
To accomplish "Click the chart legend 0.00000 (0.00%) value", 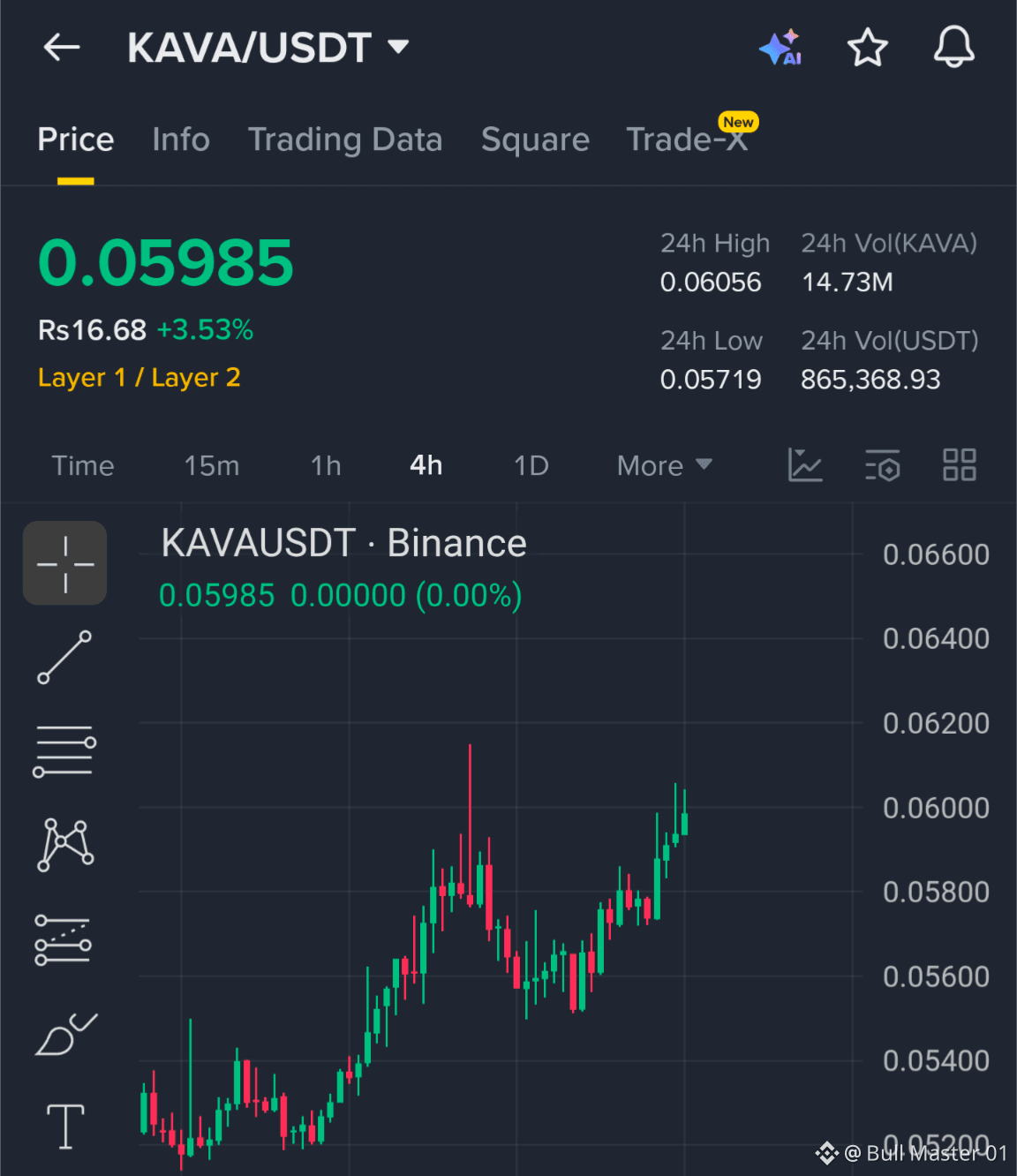I will 406,596.
